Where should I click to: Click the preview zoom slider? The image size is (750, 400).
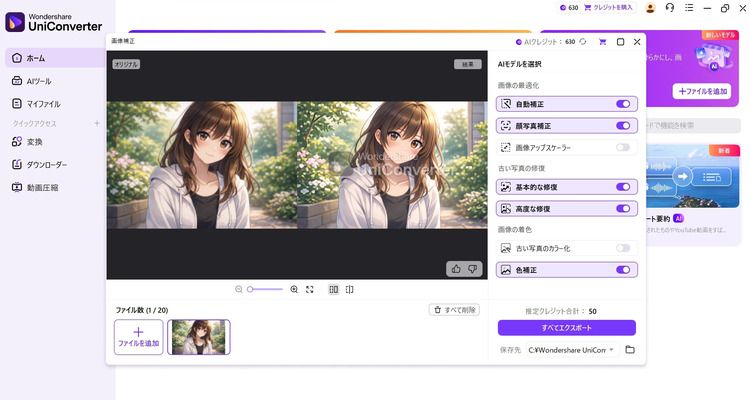click(x=266, y=289)
